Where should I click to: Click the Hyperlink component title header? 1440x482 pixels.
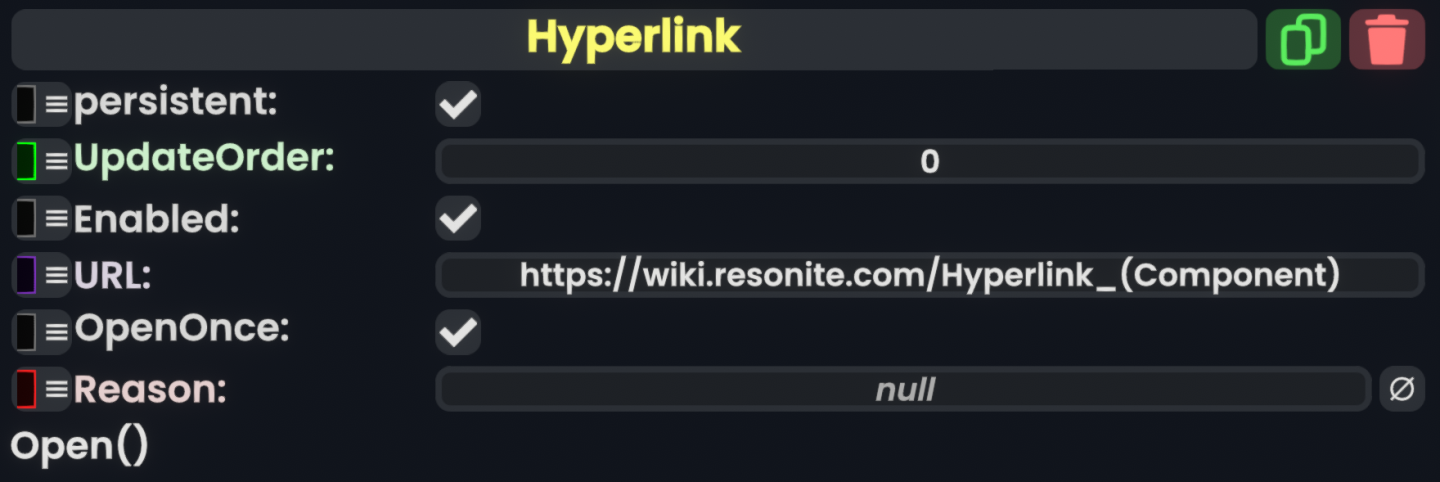pyautogui.click(x=634, y=40)
